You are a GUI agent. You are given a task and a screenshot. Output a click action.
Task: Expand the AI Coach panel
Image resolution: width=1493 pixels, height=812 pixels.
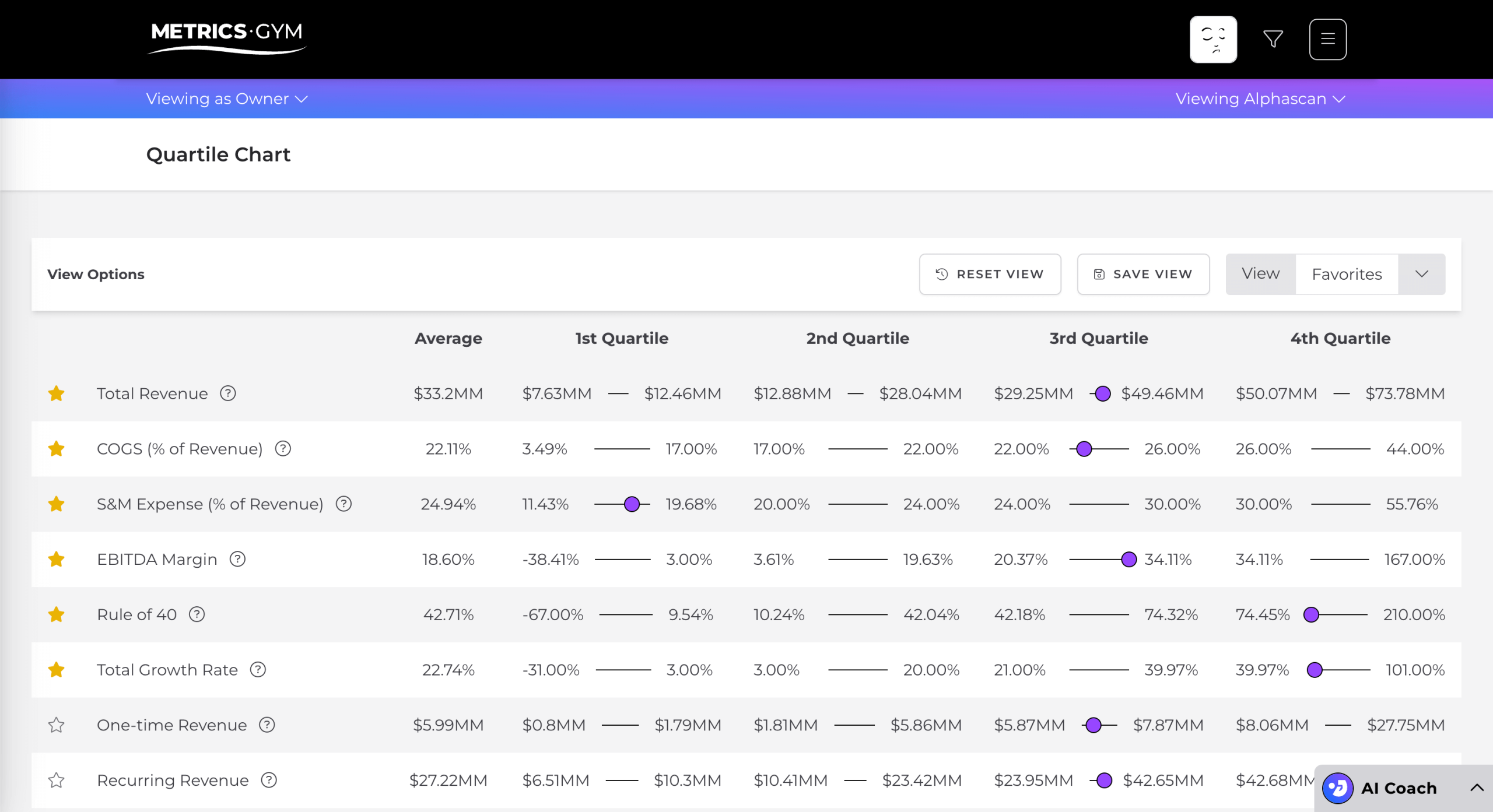tap(1476, 788)
